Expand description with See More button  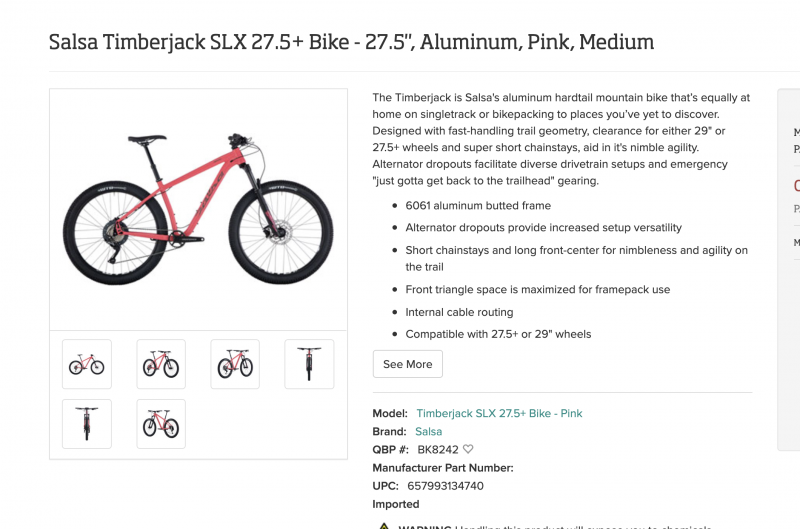click(x=407, y=364)
